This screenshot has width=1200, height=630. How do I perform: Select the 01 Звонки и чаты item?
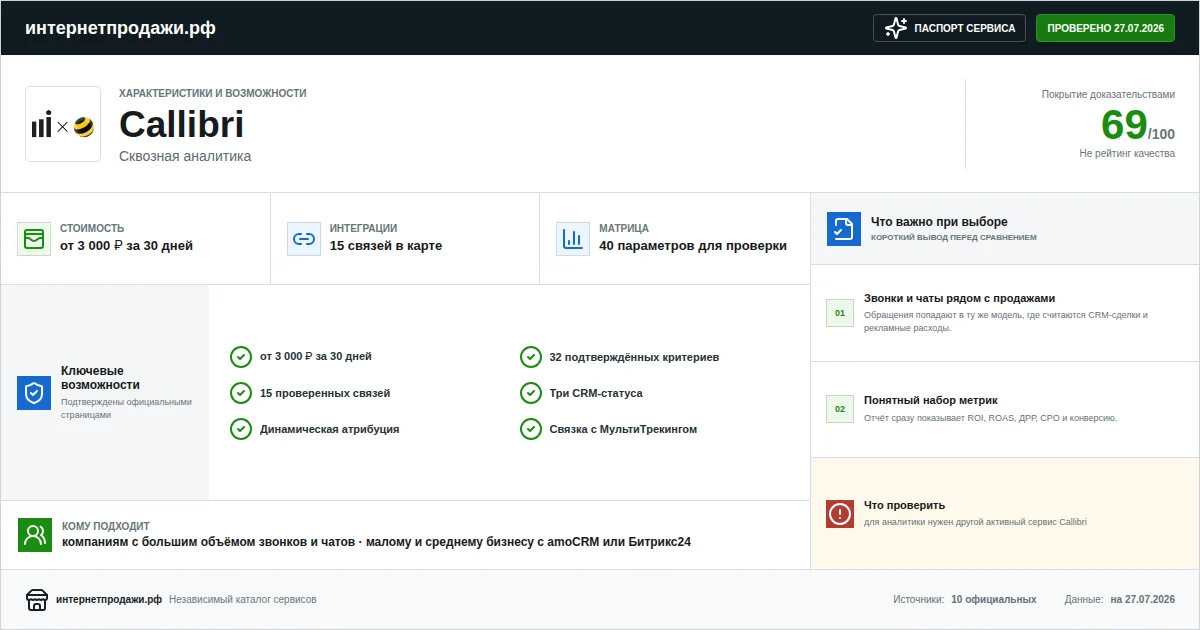click(1005, 312)
